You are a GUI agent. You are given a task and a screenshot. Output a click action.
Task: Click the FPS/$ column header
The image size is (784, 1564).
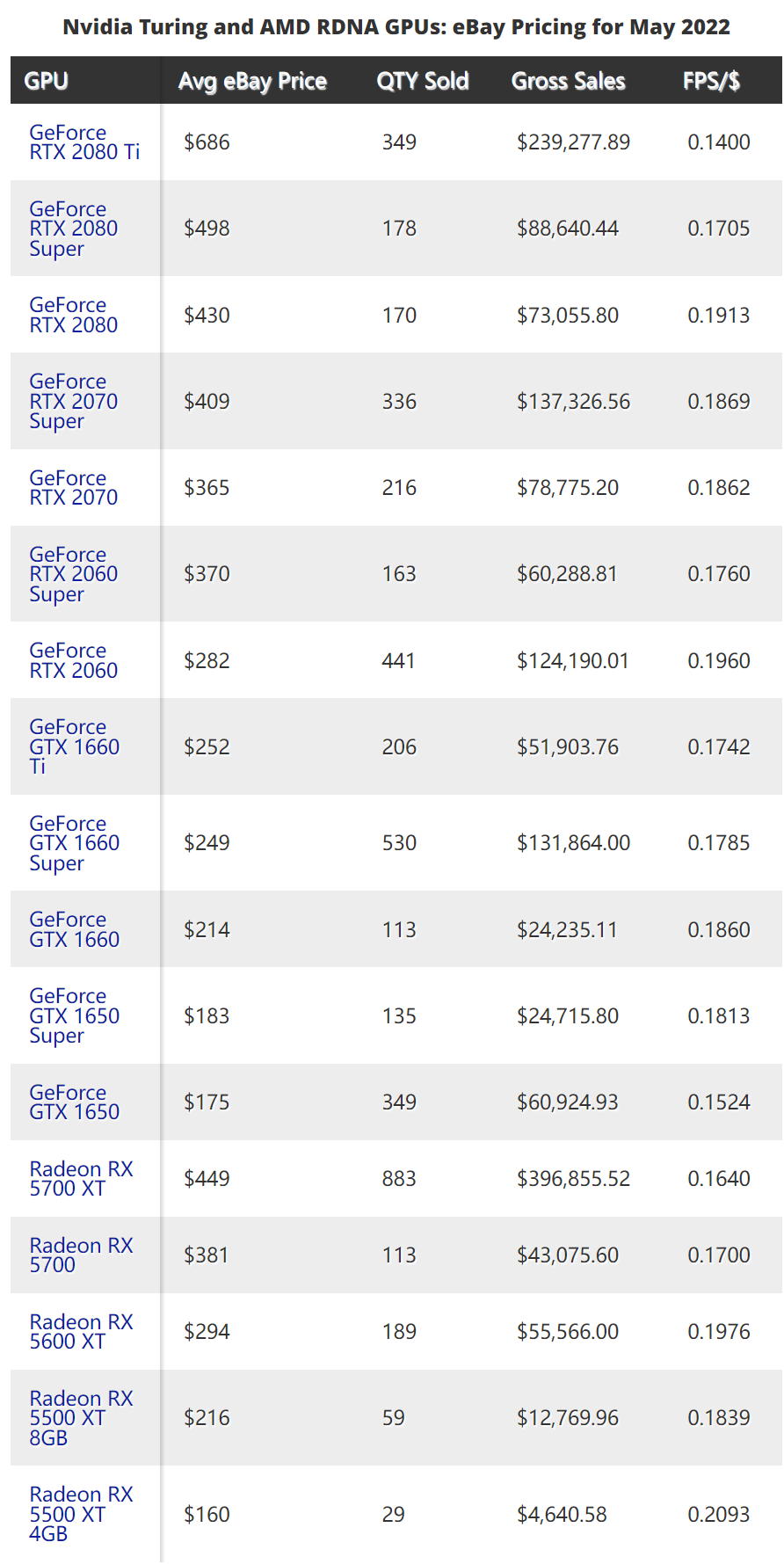click(x=711, y=81)
